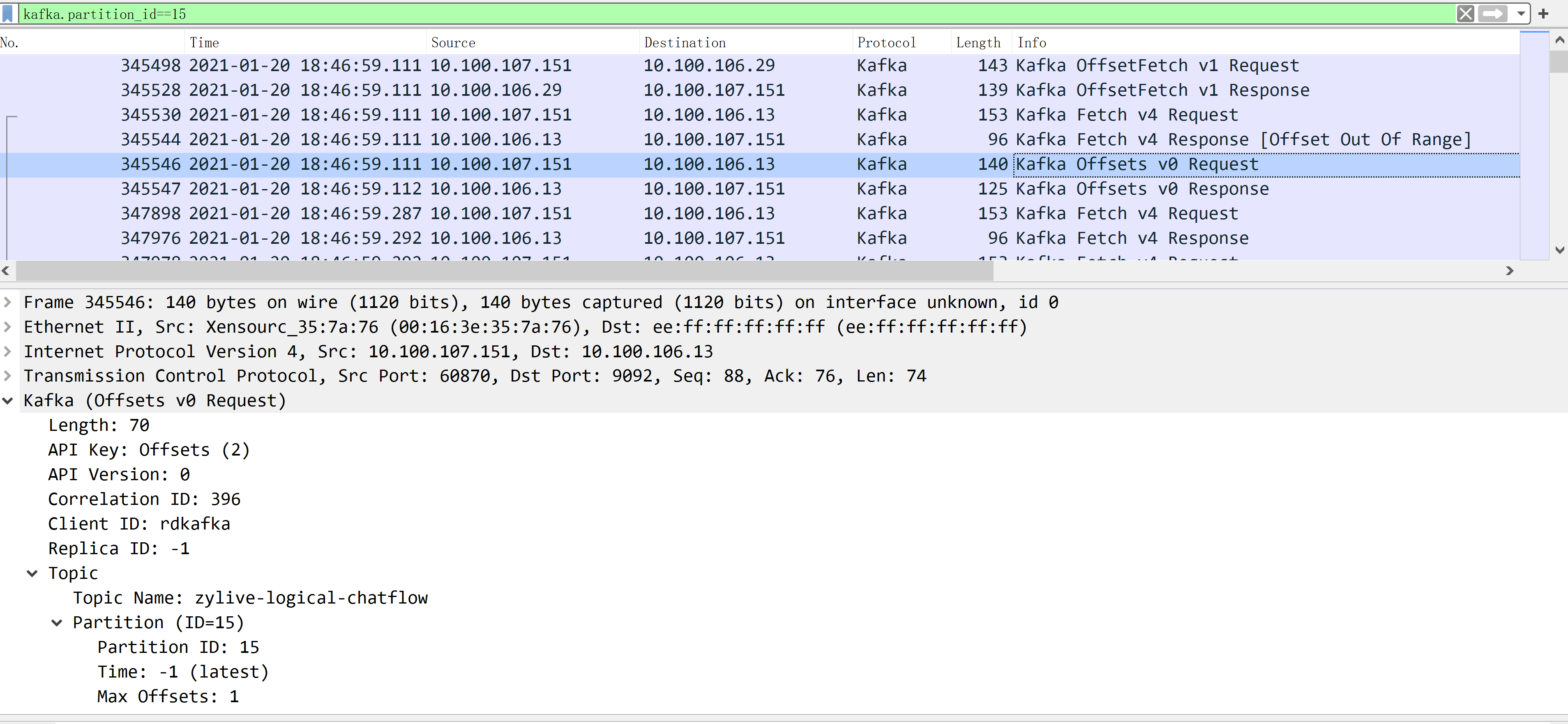
Task: Collapse the Topic subtree
Action: pos(32,573)
